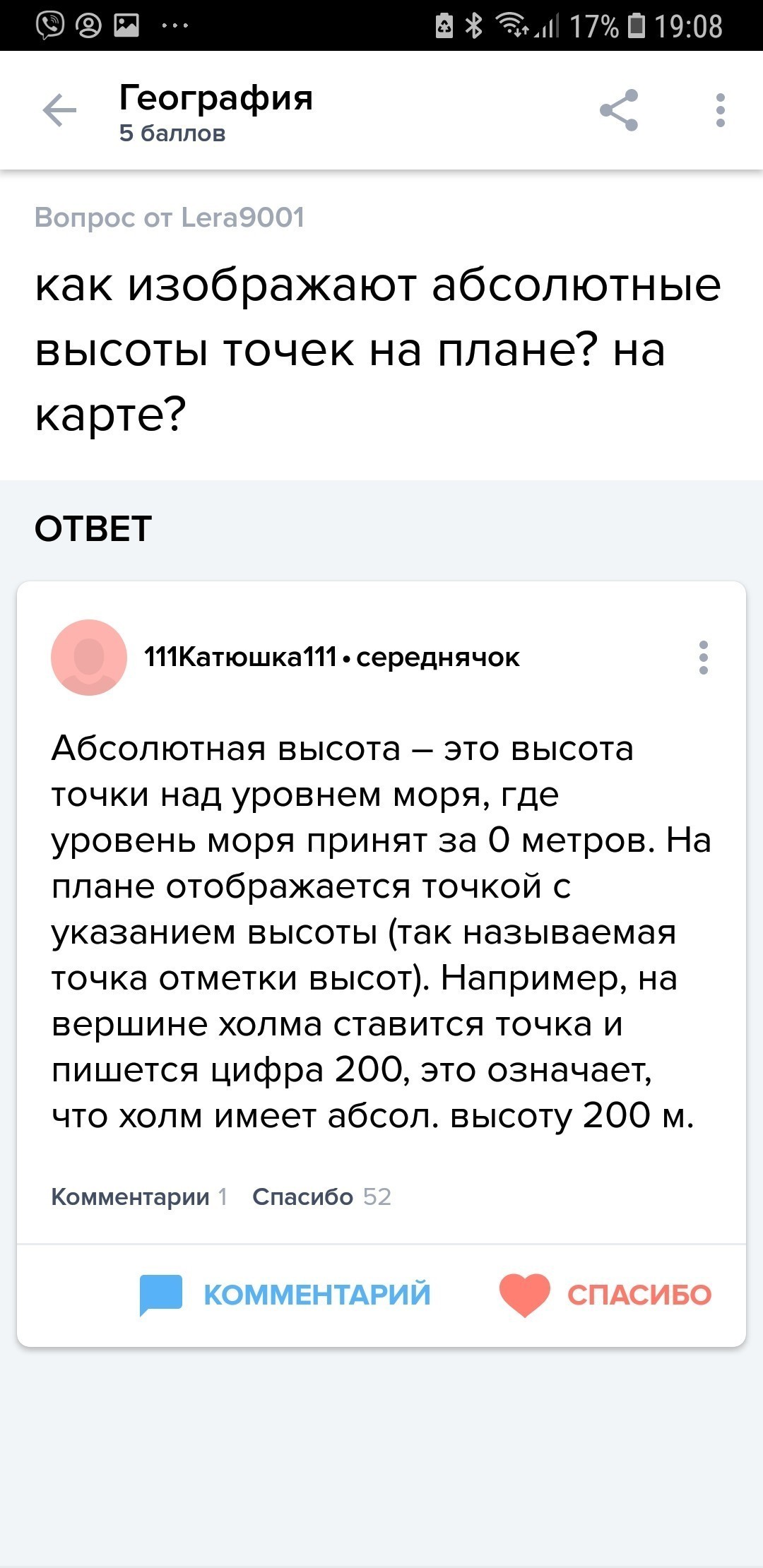Open username 111Катюшка111 profile
The image size is (763, 1568).
240,658
